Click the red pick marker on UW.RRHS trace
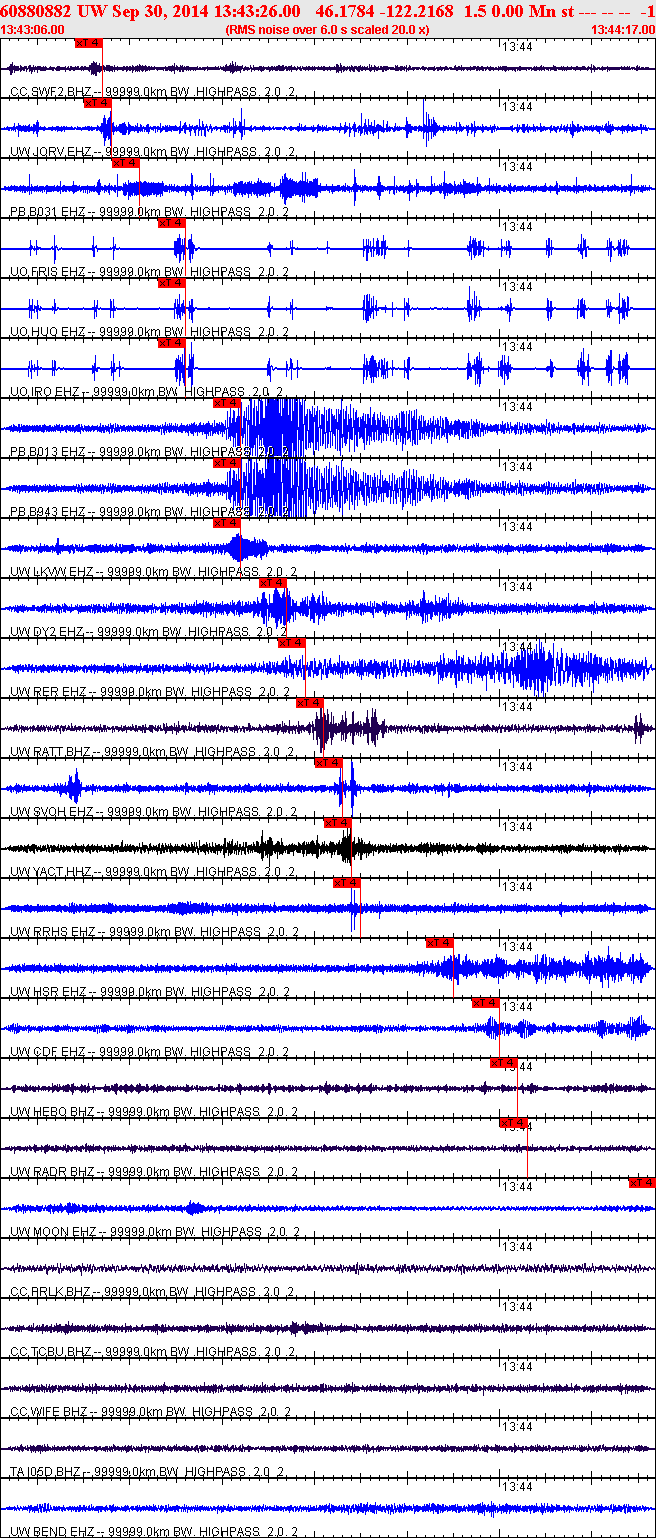Image resolution: width=656 pixels, height=1538 pixels. coord(347,883)
